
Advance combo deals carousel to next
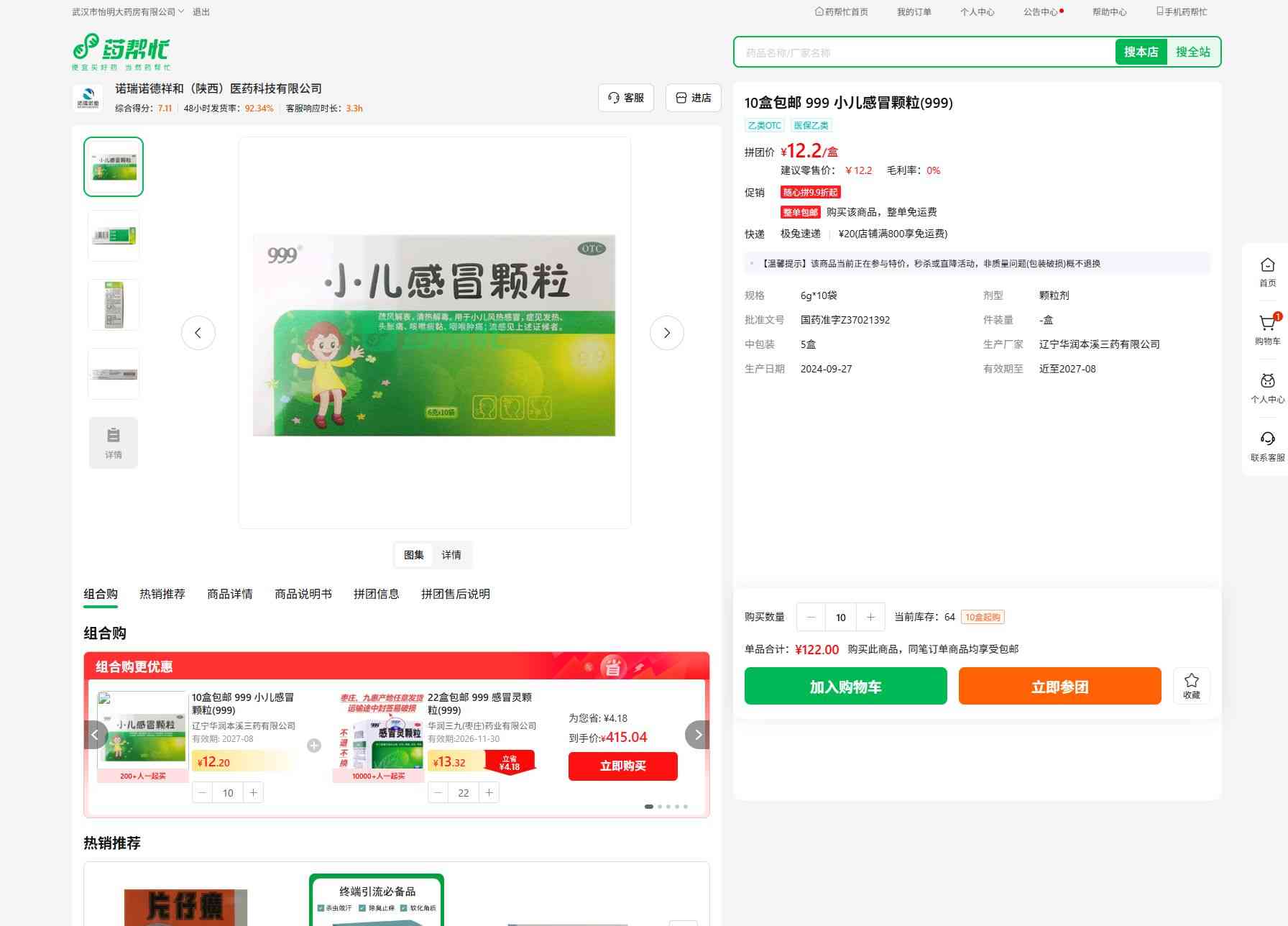click(x=697, y=735)
